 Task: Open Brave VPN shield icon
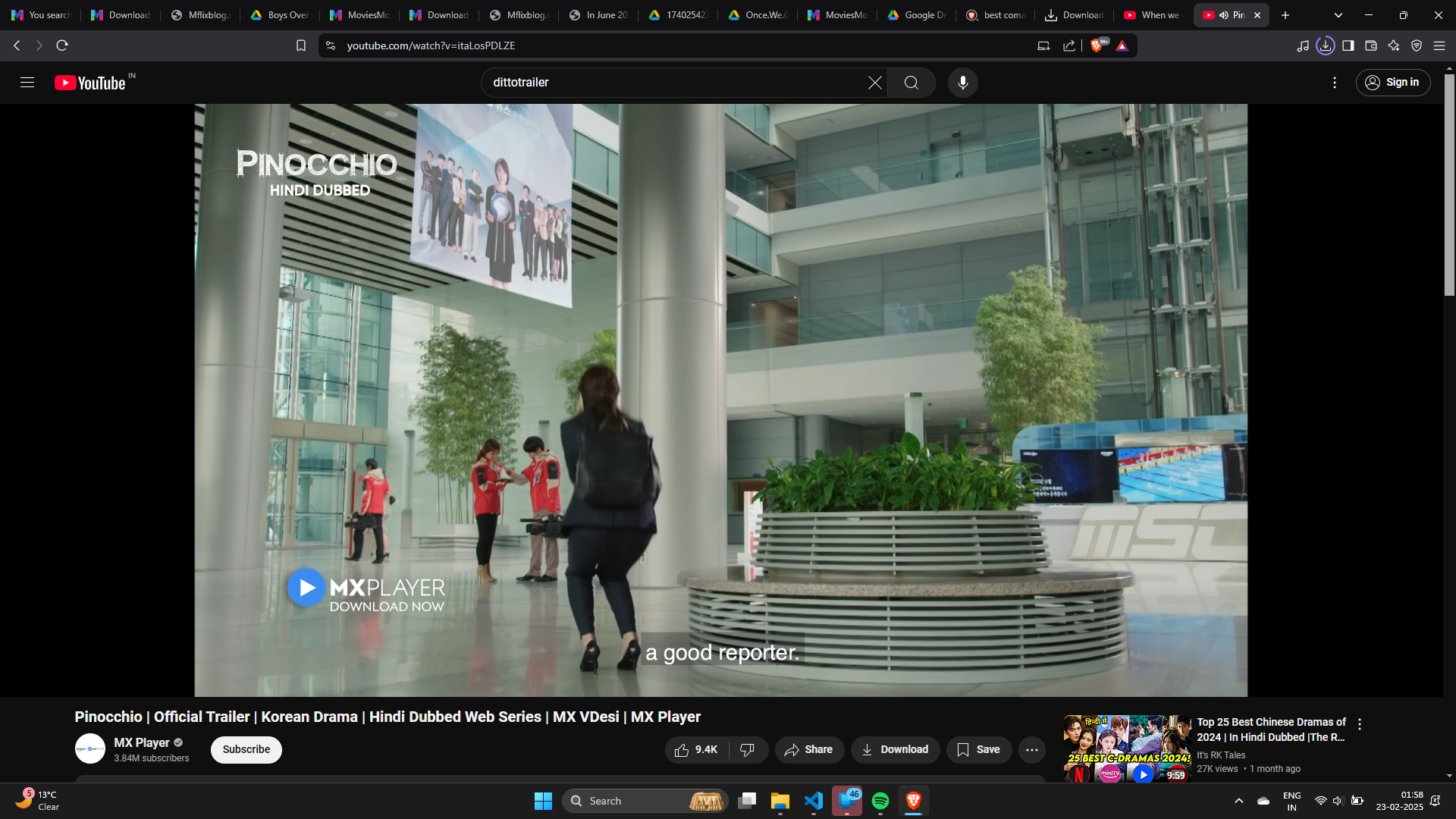pos(1417,45)
